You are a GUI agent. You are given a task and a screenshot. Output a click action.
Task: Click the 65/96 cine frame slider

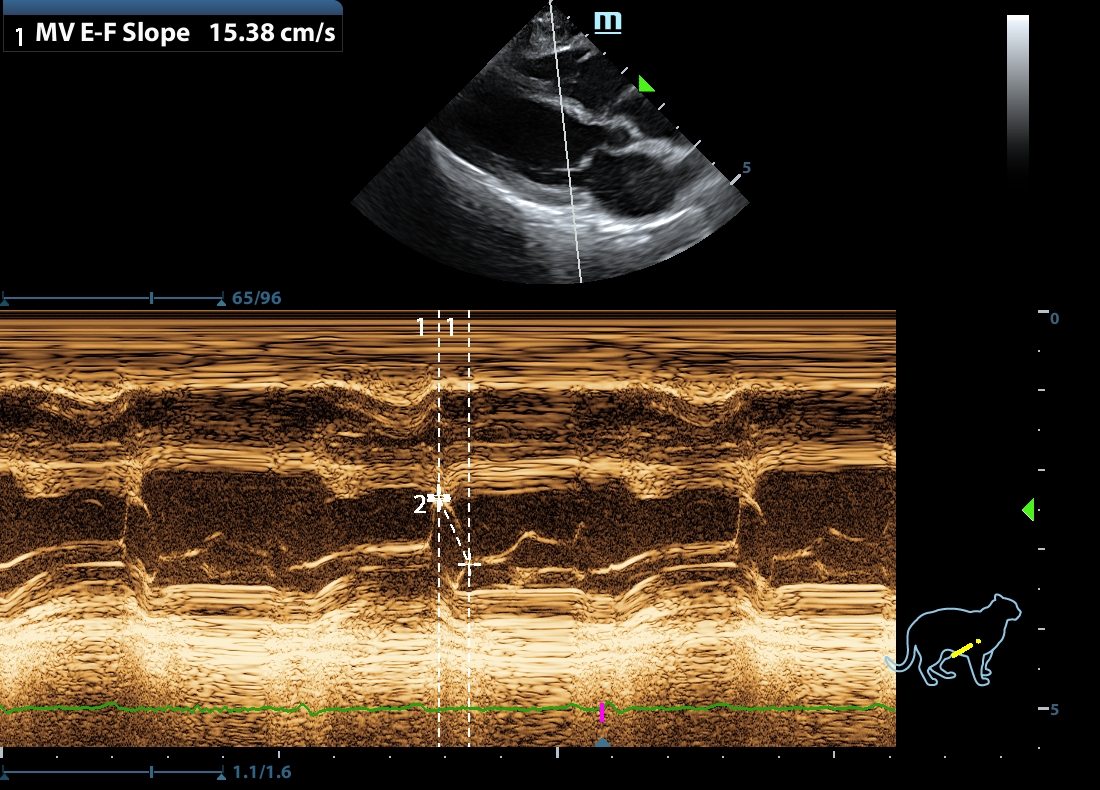(x=113, y=298)
